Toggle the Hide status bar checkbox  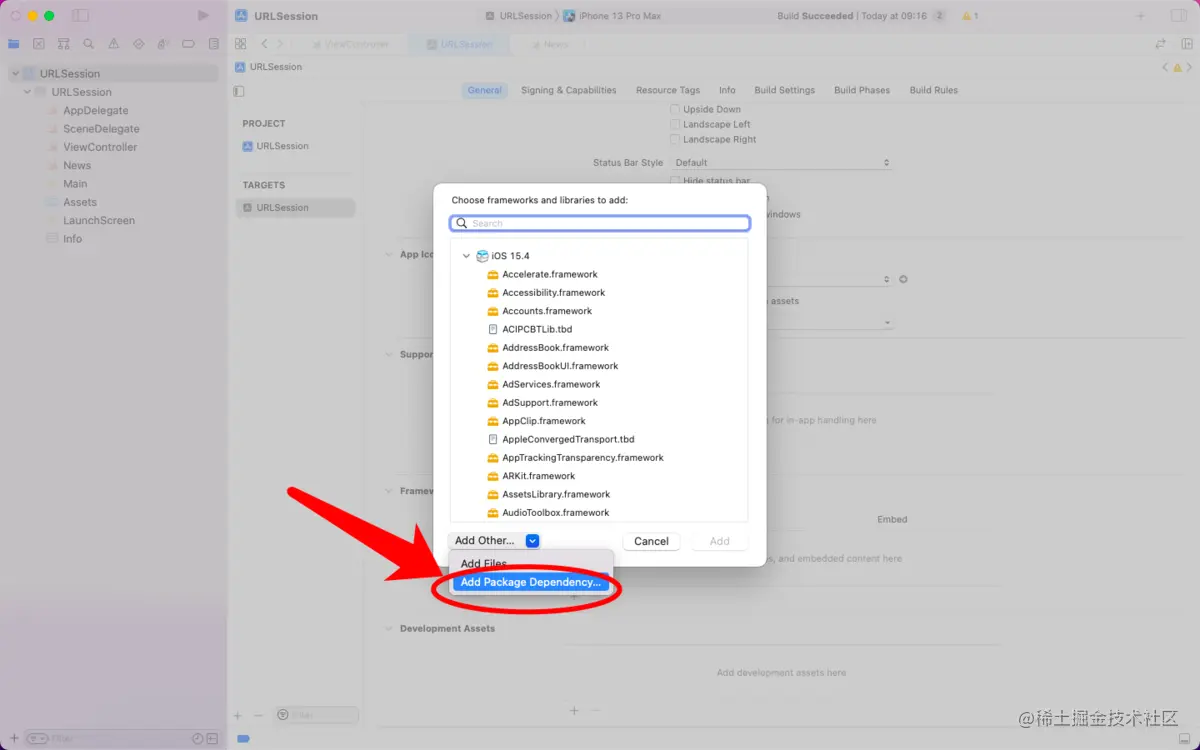tap(675, 181)
